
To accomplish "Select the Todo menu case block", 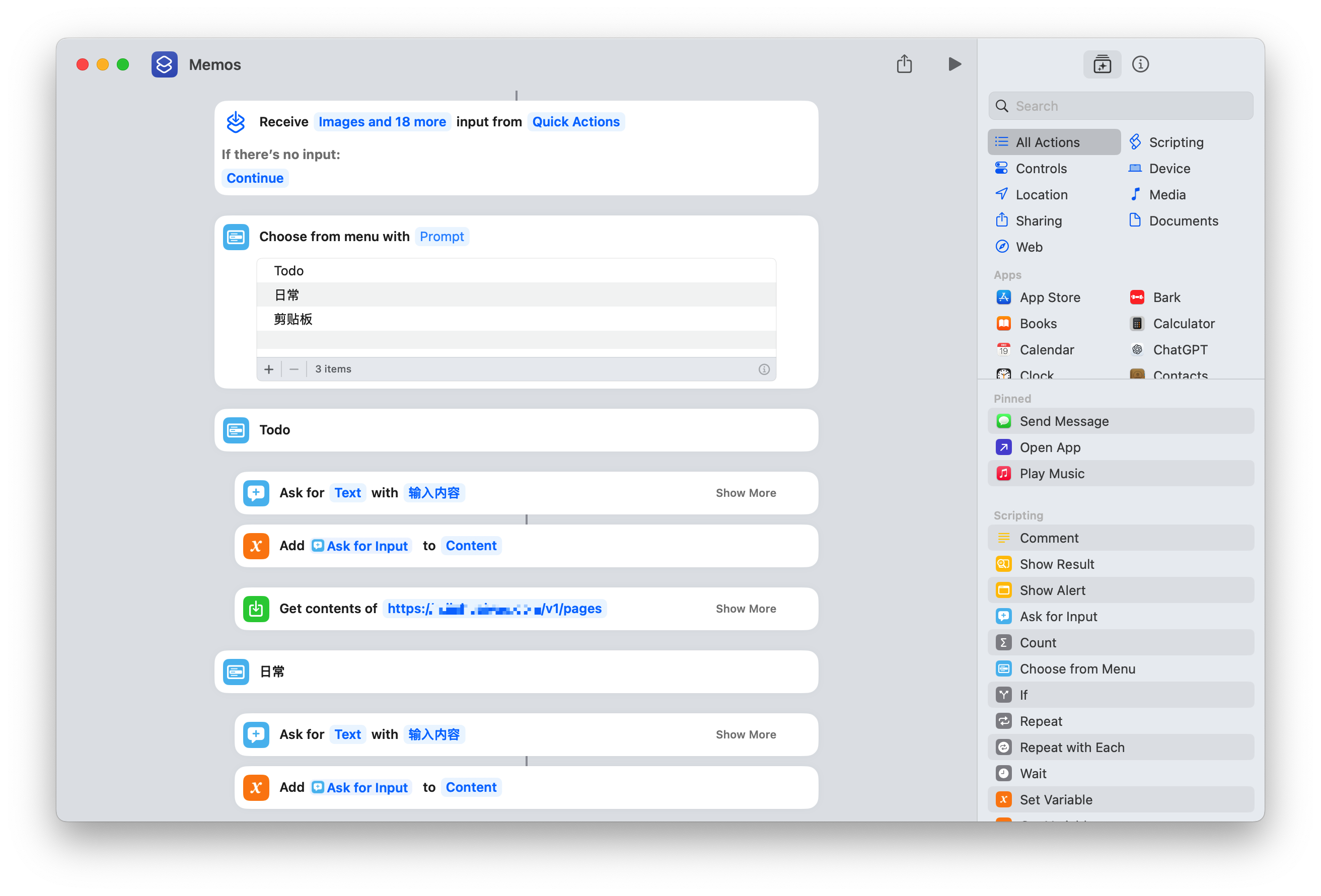I will [x=516, y=430].
